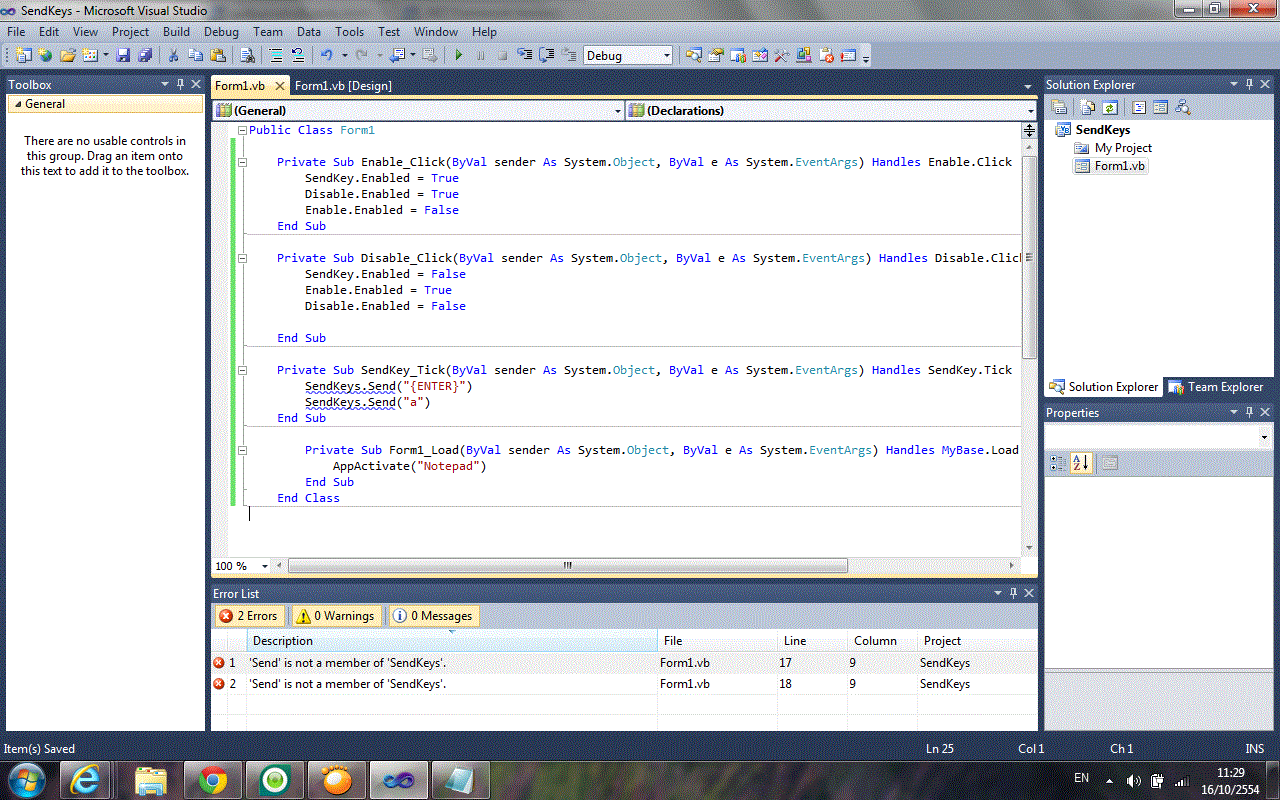Click the Step Into debug icon
Viewport: 1280px width, 800px height.
tap(526, 56)
